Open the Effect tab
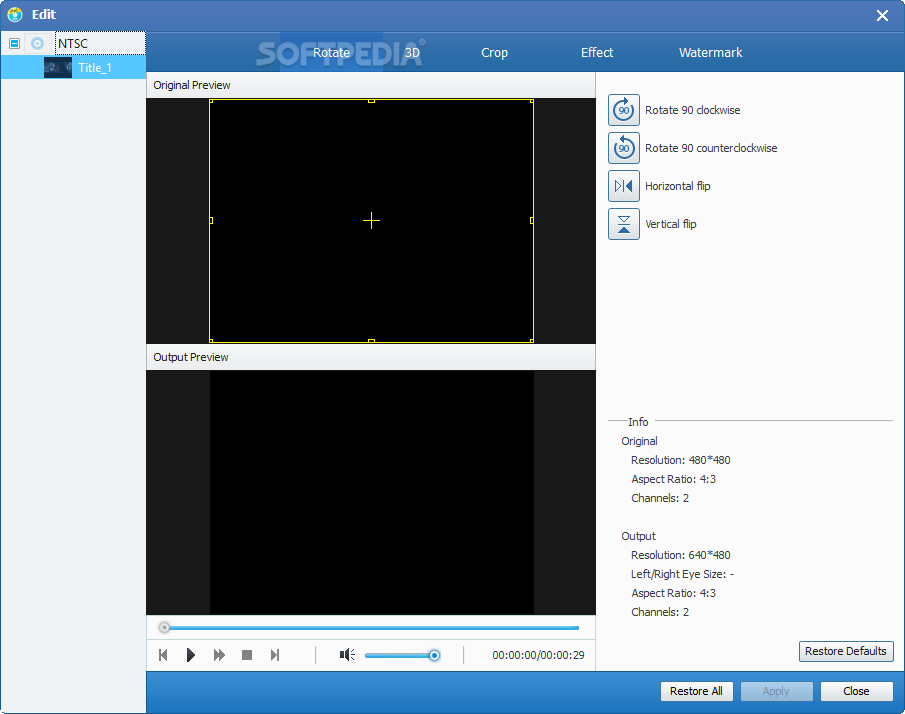This screenshot has height=714, width=905. 597,53
